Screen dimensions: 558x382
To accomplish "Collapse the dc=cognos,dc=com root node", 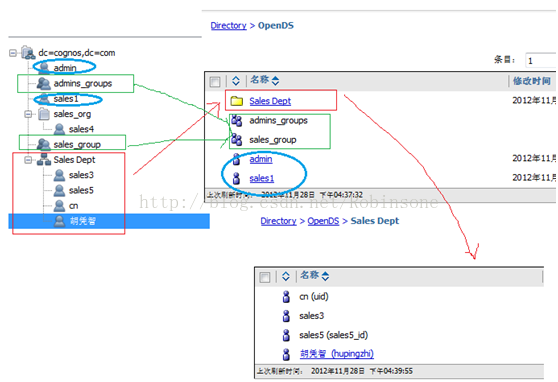I will click(13, 53).
